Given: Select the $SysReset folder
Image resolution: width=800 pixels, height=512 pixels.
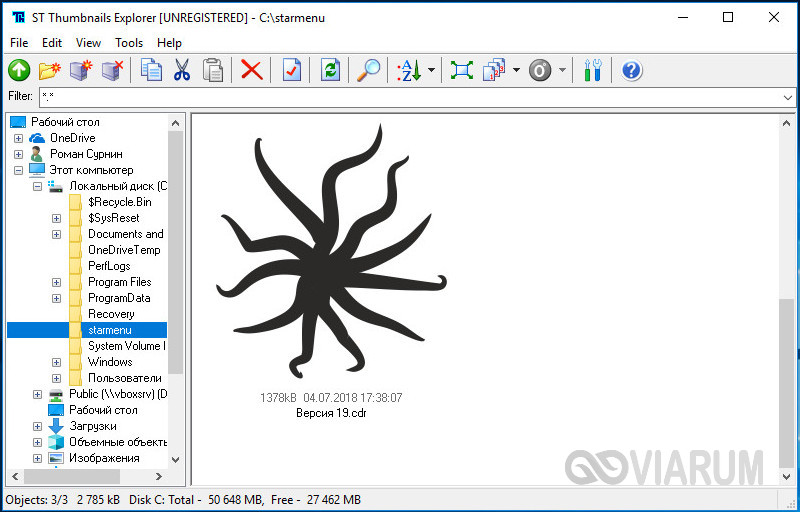Looking at the screenshot, I should (x=114, y=218).
